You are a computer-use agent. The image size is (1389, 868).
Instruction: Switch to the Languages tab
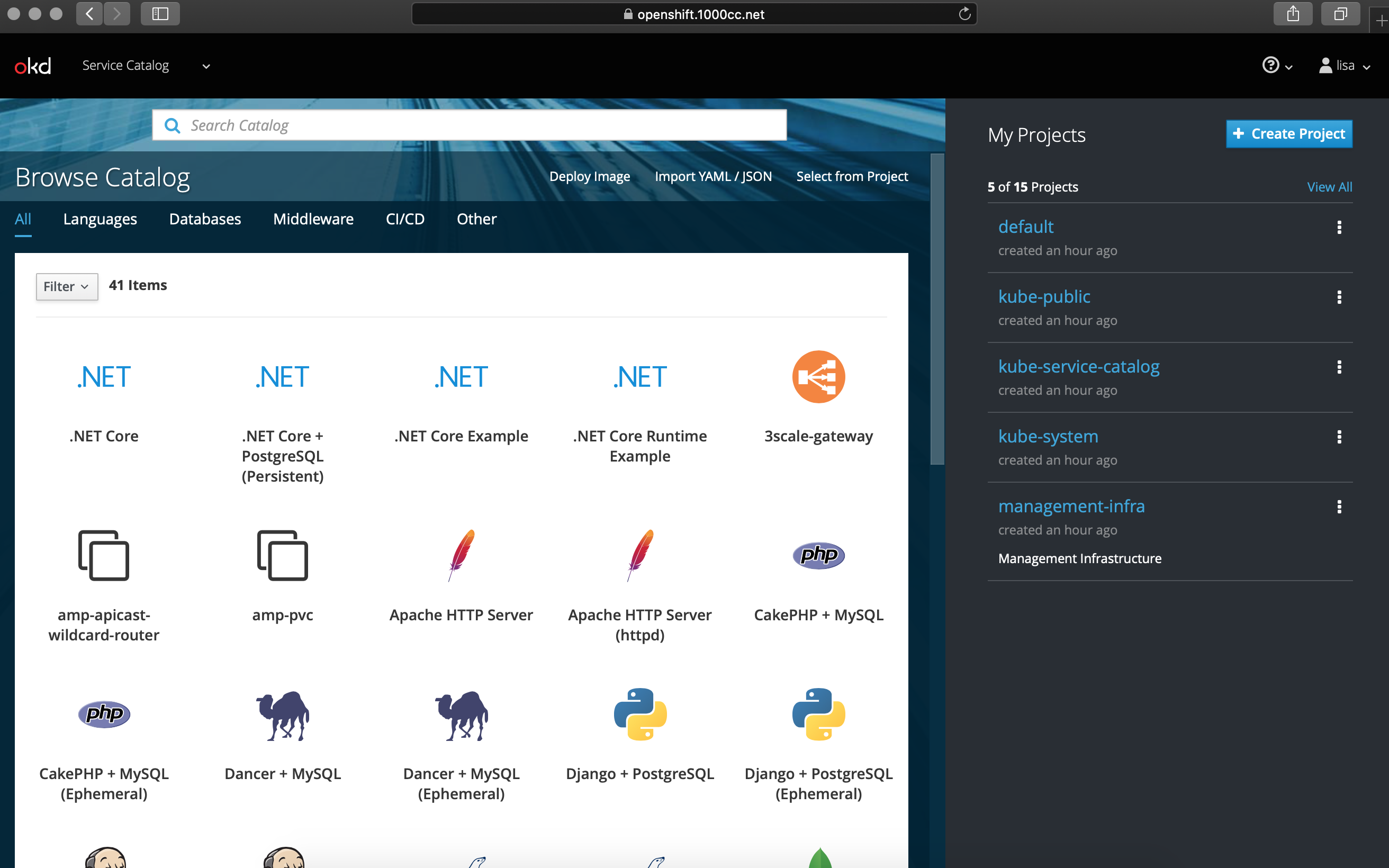[100, 219]
